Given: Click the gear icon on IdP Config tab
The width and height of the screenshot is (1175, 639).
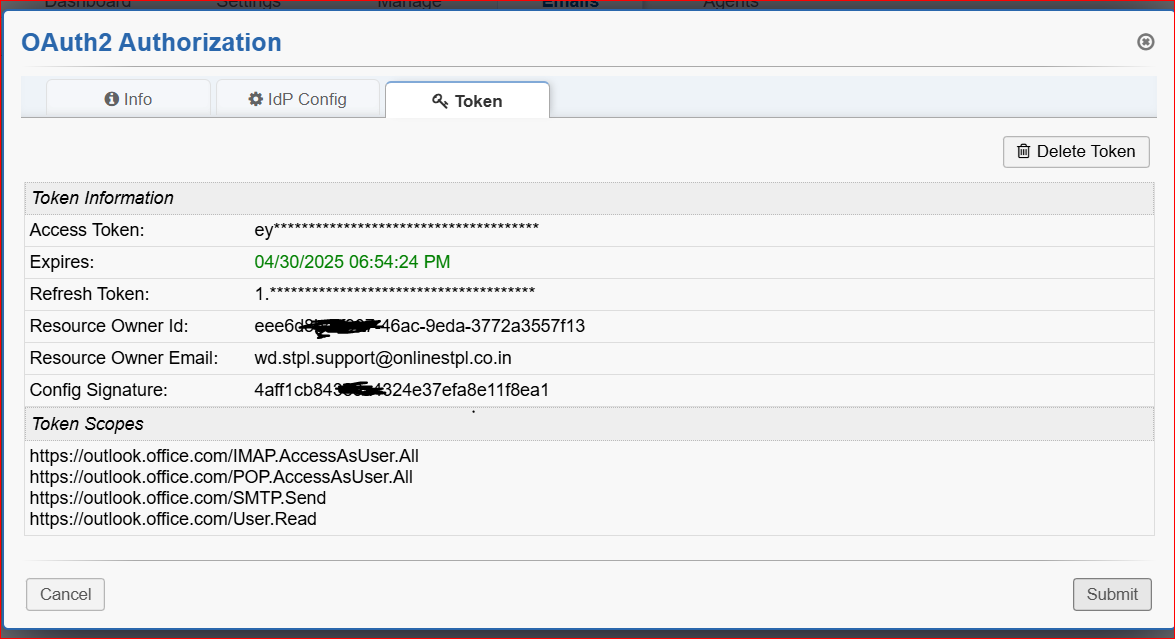Looking at the screenshot, I should point(256,99).
